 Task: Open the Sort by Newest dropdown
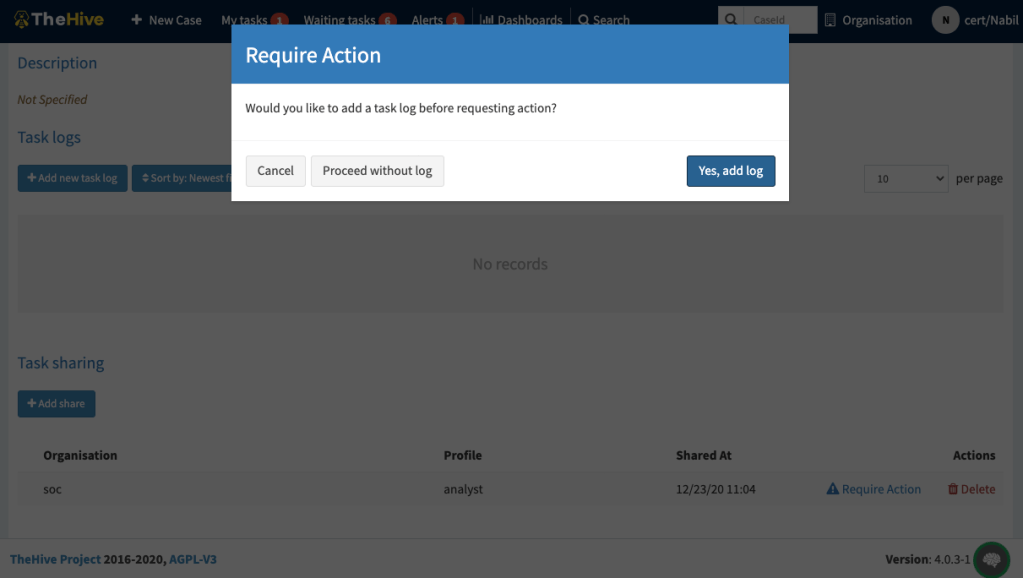click(184, 178)
